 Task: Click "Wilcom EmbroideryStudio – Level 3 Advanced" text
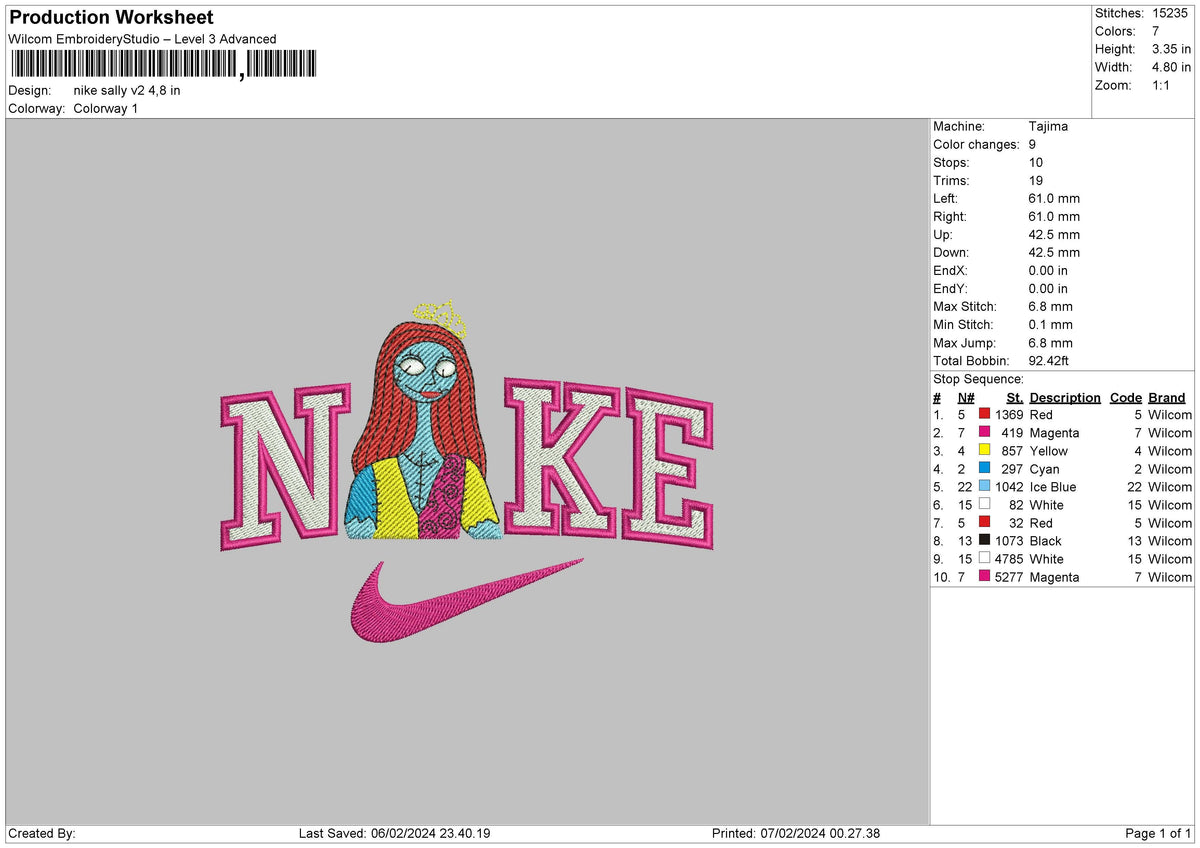pyautogui.click(x=142, y=39)
